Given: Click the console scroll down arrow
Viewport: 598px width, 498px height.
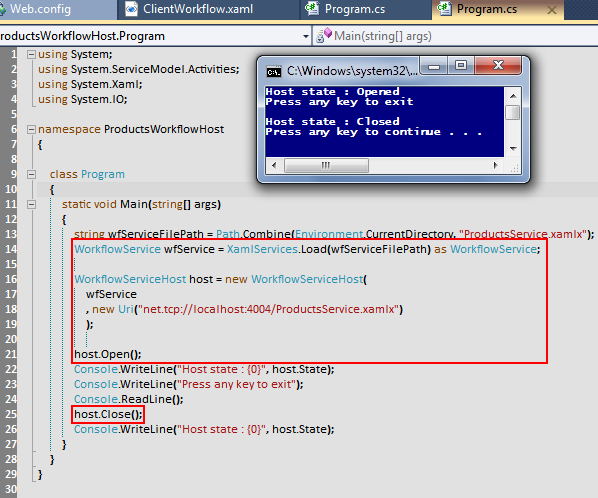Looking at the screenshot, I should 513,149.
